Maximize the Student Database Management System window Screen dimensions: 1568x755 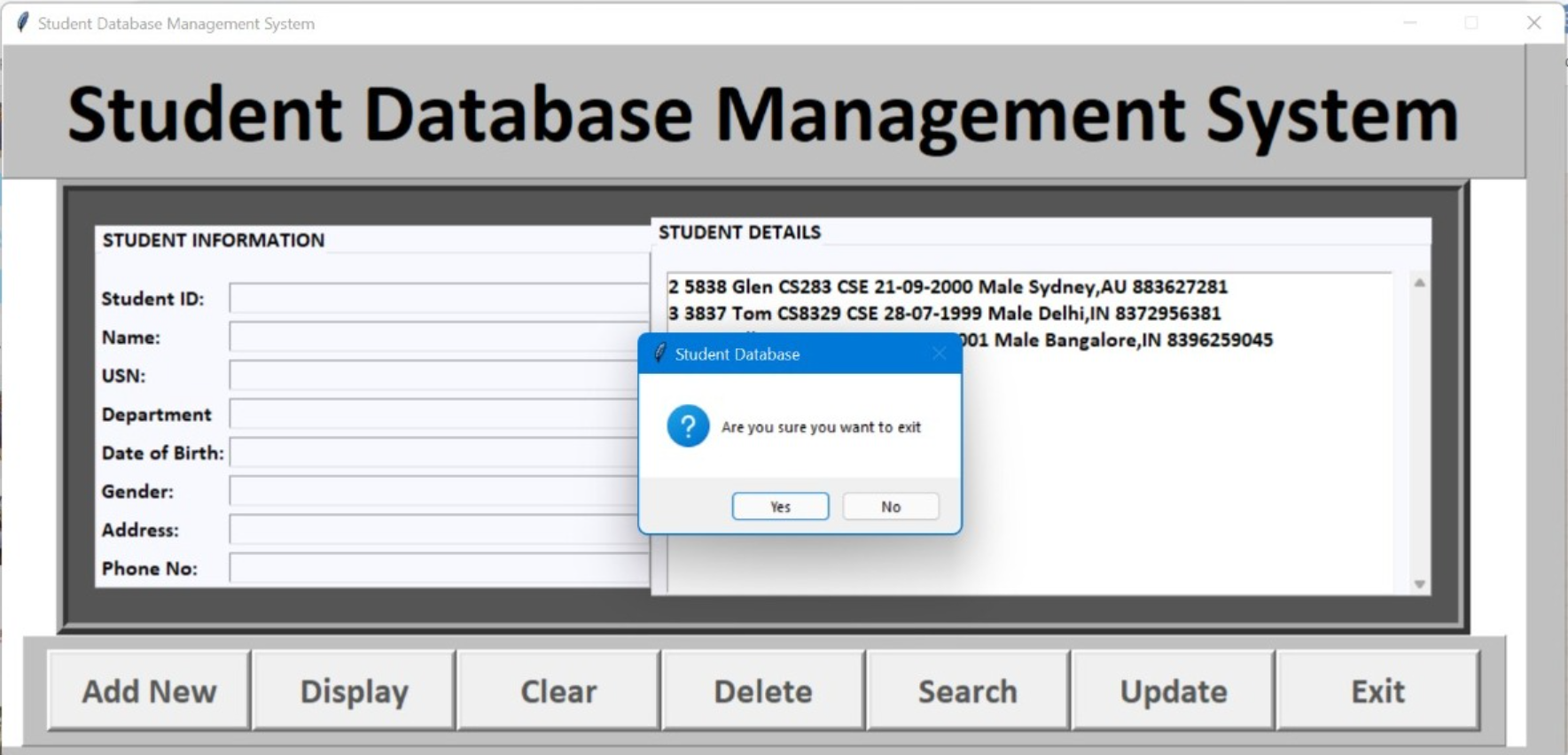1471,23
